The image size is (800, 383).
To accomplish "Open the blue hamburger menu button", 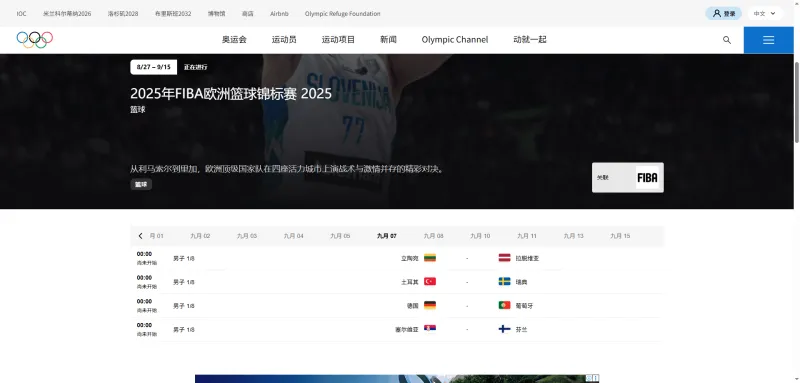I will [768, 40].
